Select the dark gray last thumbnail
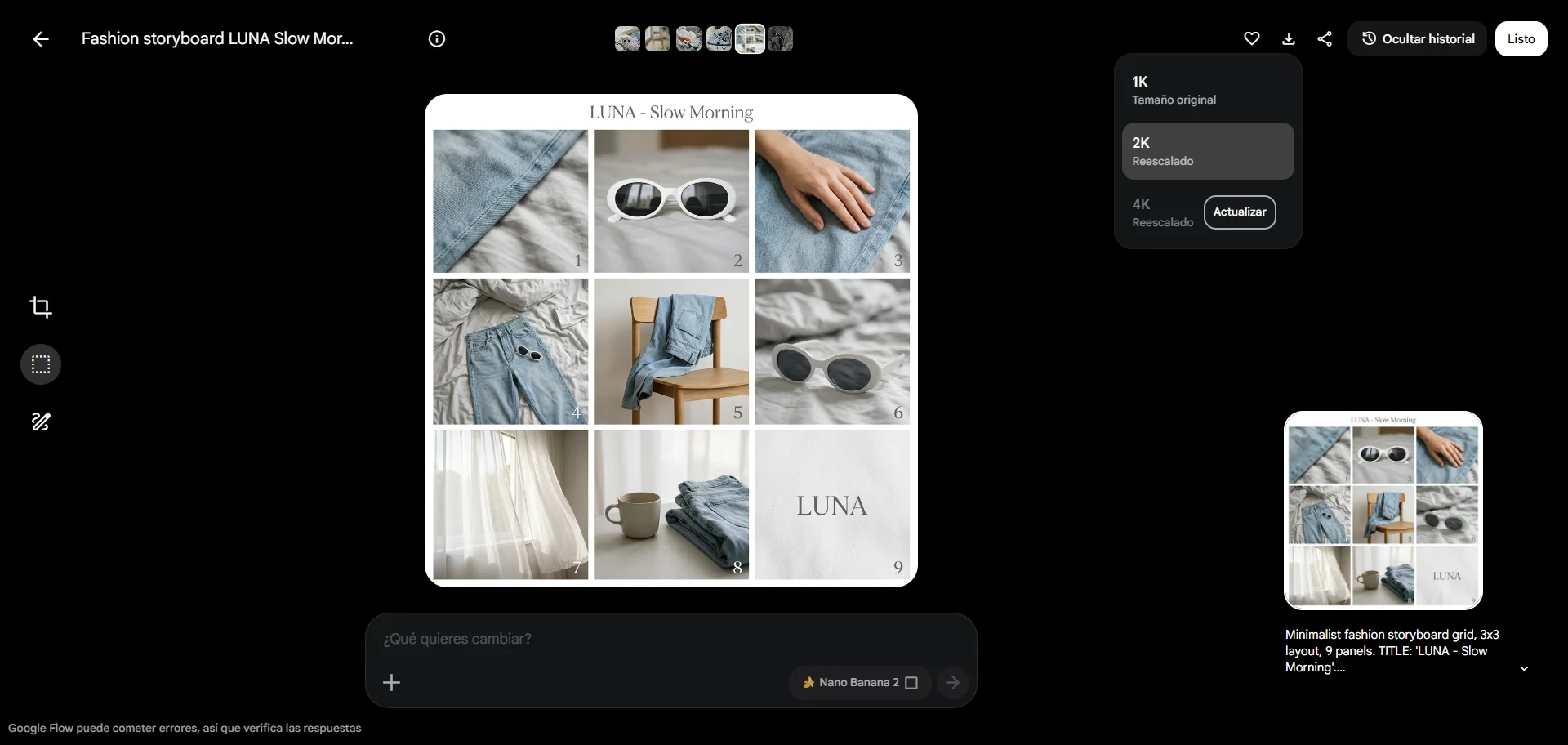This screenshot has width=1568, height=745. point(780,39)
